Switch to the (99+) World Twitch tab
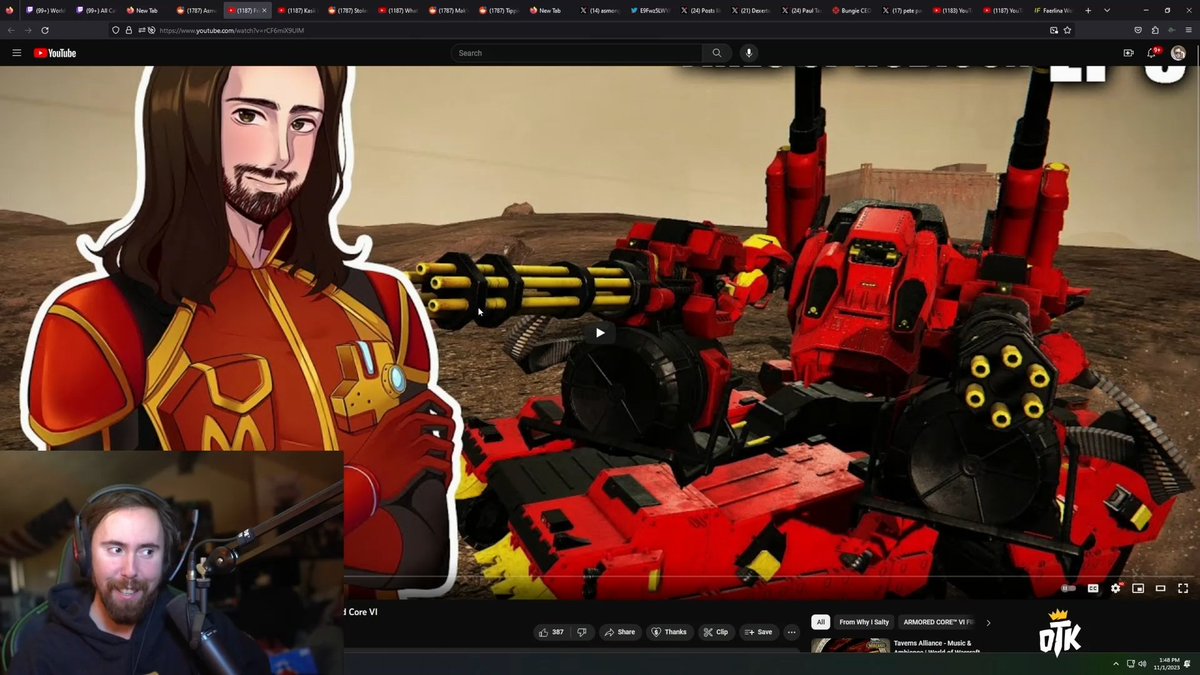1200x675 pixels. pyautogui.click(x=44, y=10)
